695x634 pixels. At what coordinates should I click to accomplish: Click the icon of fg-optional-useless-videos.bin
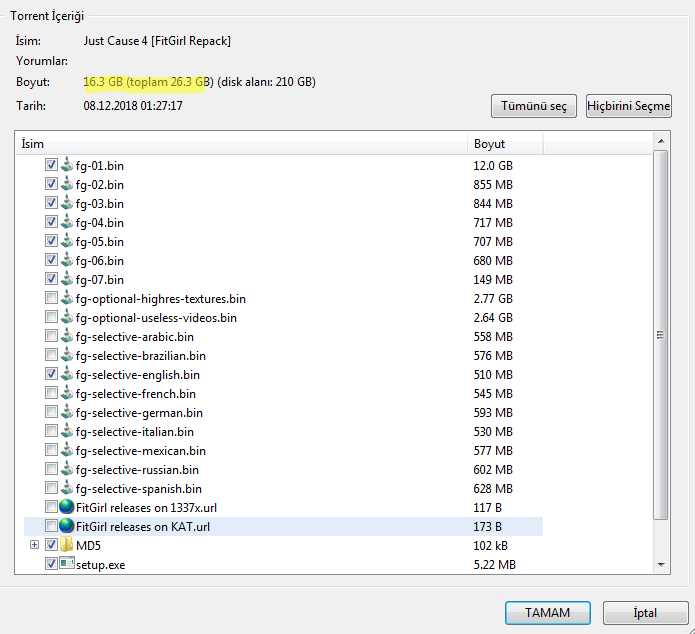(67, 317)
